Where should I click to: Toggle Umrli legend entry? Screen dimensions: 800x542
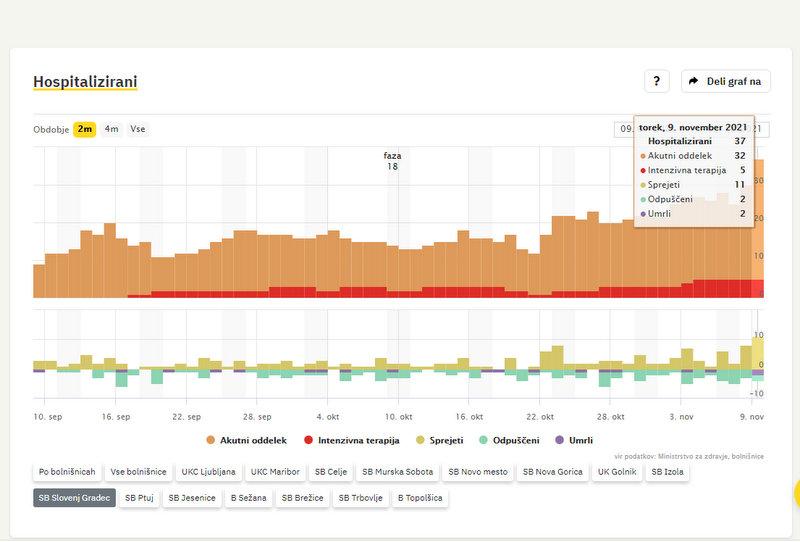click(x=573, y=440)
